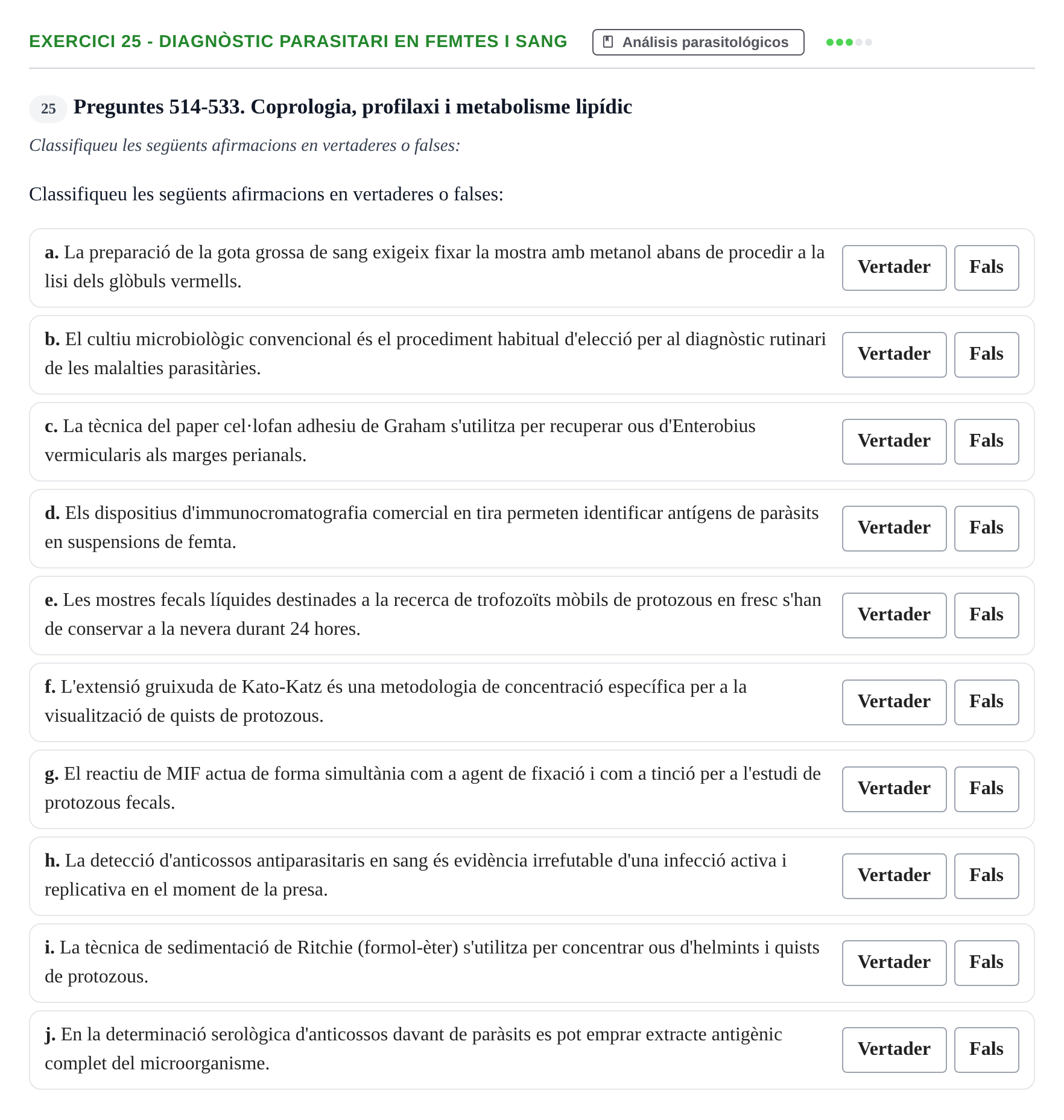Viewport: 1064px width, 1120px height.
Task: Mark statement h on antibodies as Fals
Action: (986, 876)
